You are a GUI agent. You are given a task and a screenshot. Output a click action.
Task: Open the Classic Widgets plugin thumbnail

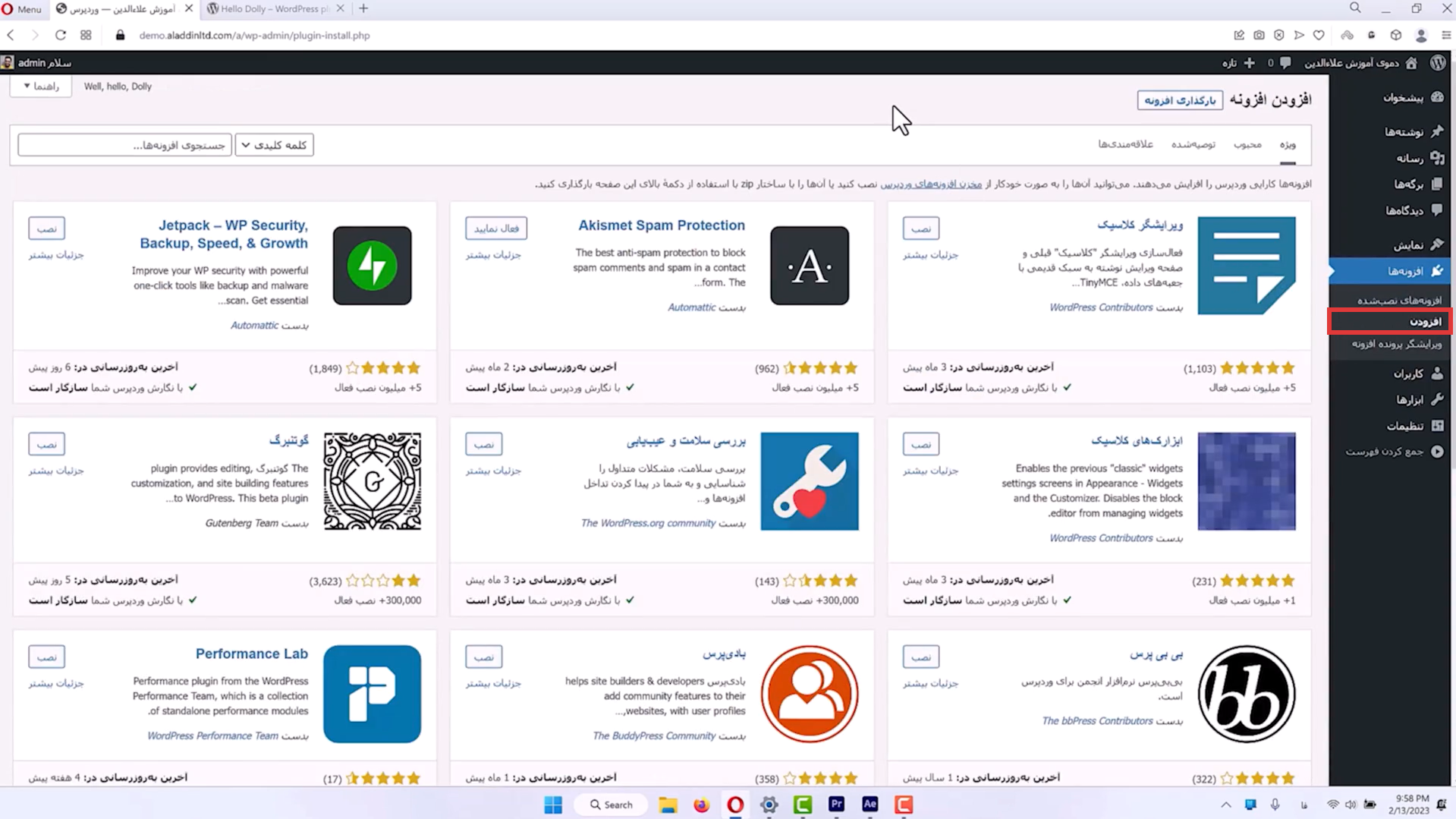(x=1247, y=481)
